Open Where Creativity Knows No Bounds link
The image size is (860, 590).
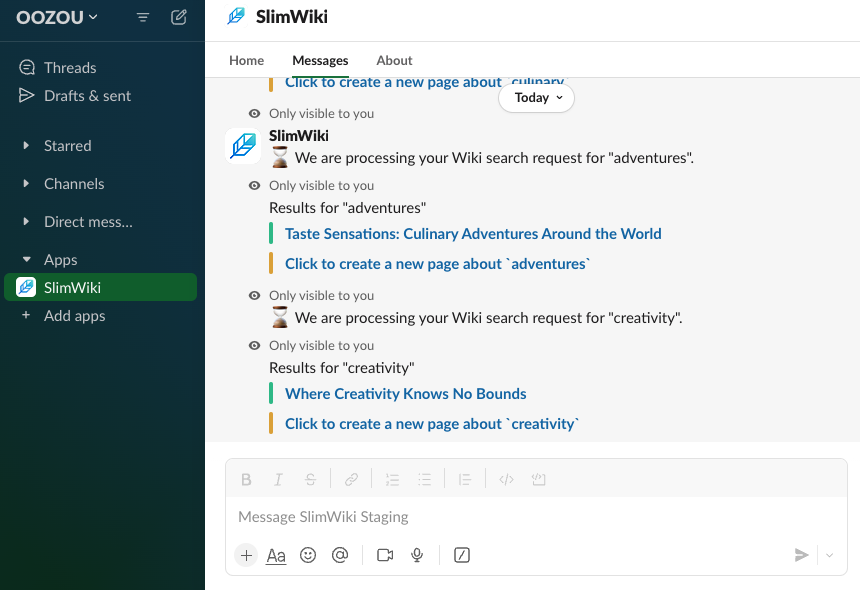pyautogui.click(x=405, y=393)
